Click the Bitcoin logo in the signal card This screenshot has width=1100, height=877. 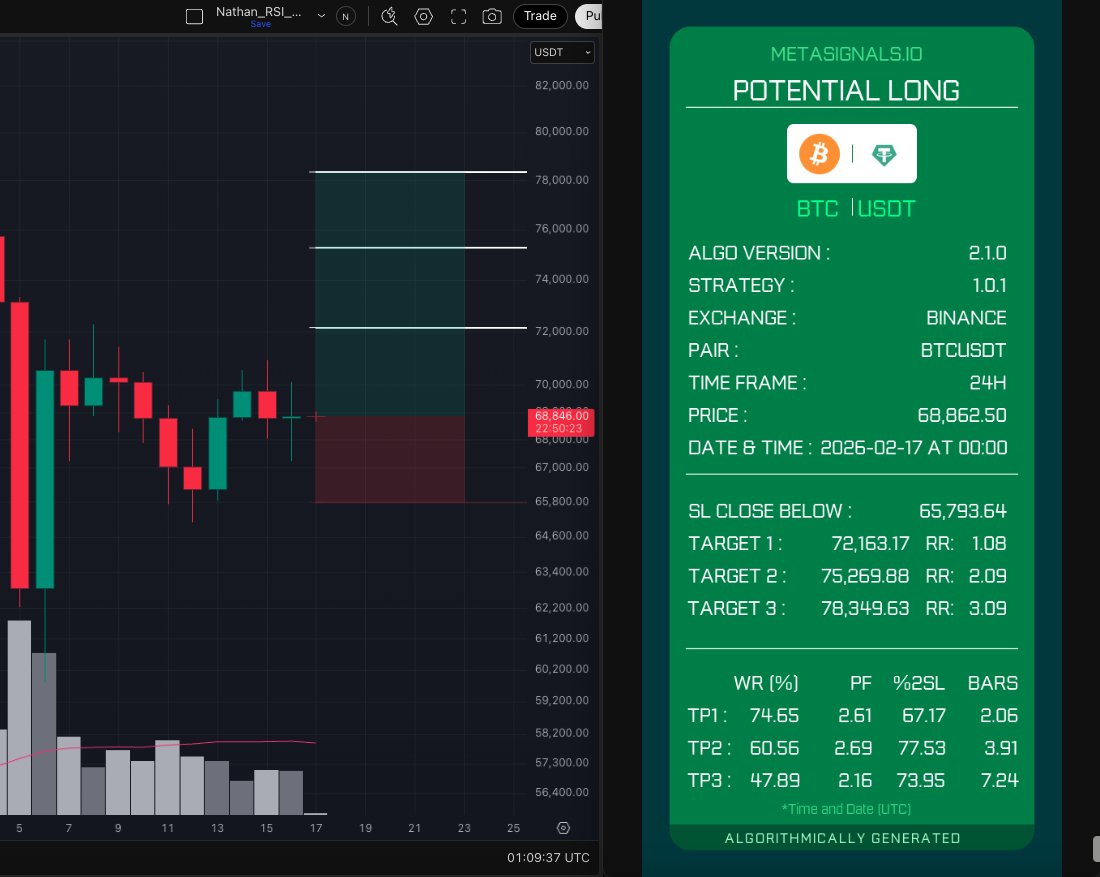[819, 154]
